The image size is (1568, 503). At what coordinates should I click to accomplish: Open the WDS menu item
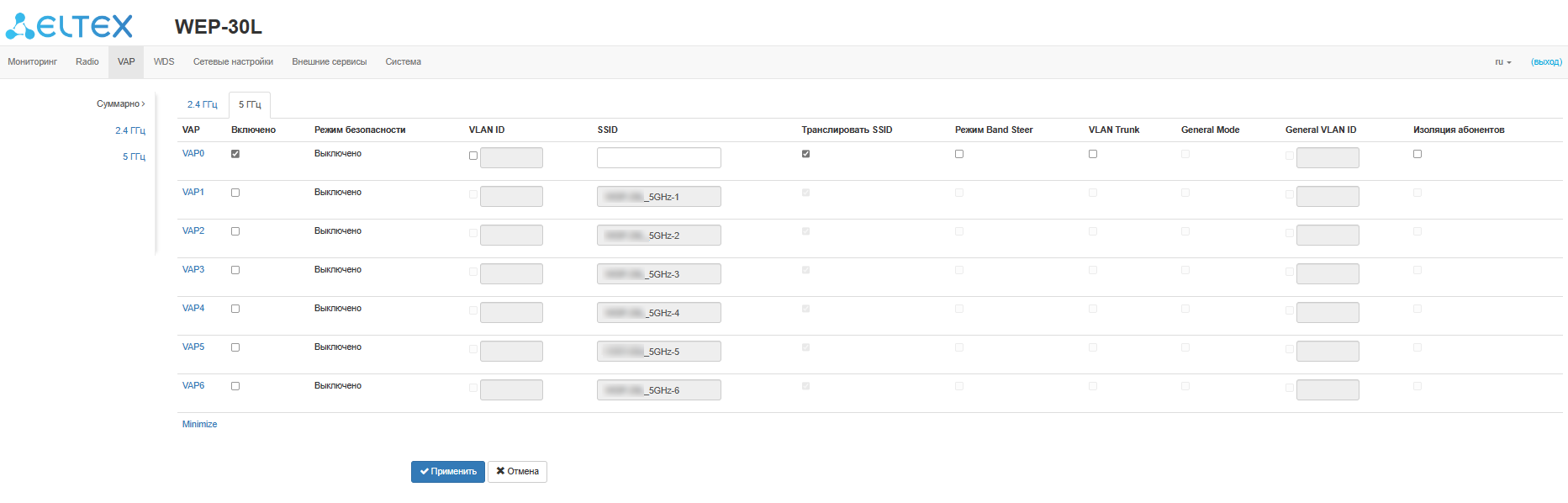coord(164,62)
